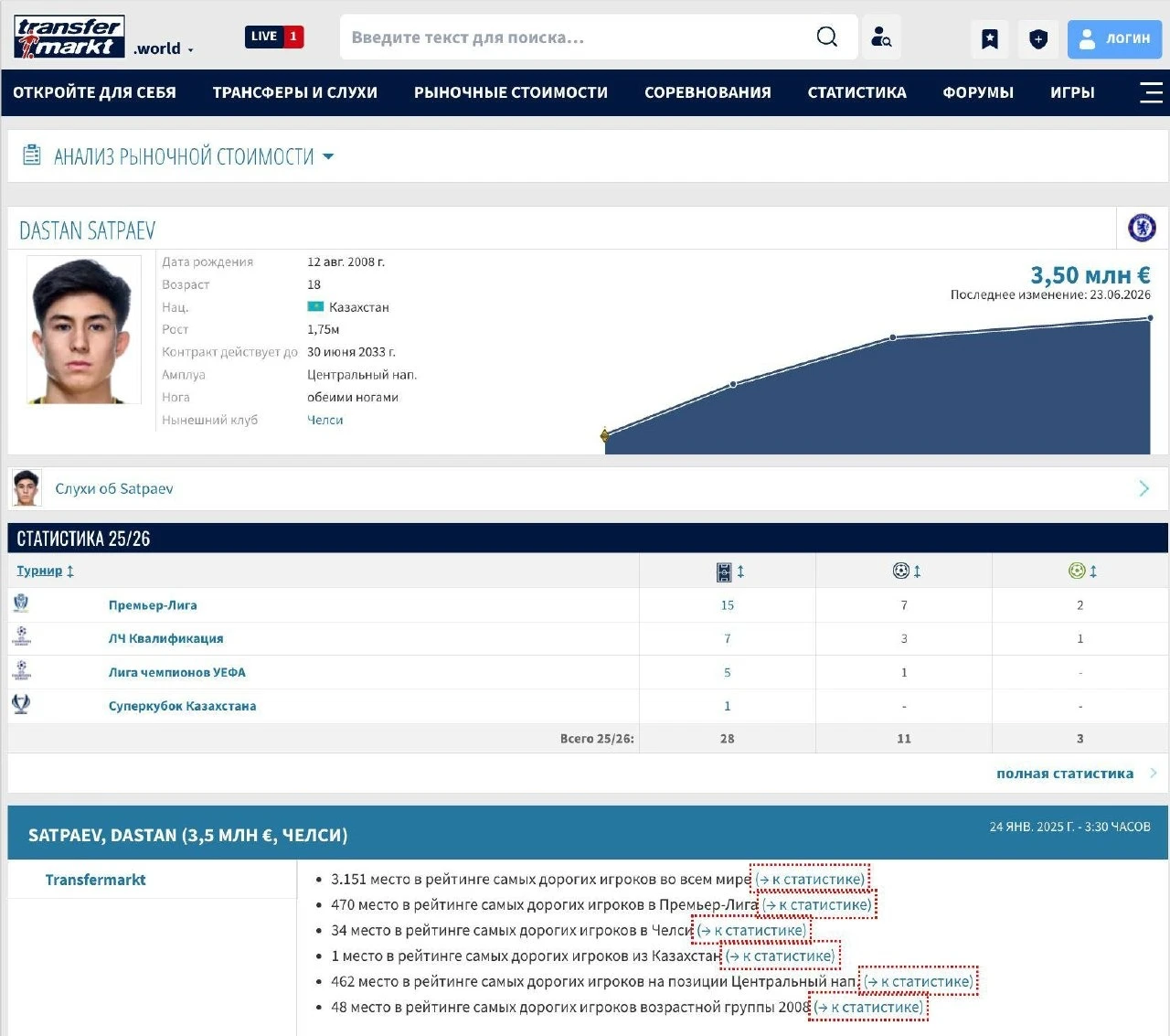The width and height of the screenshot is (1170, 1036).
Task: Open statistics link for 2008 age group
Action: click(x=868, y=1007)
